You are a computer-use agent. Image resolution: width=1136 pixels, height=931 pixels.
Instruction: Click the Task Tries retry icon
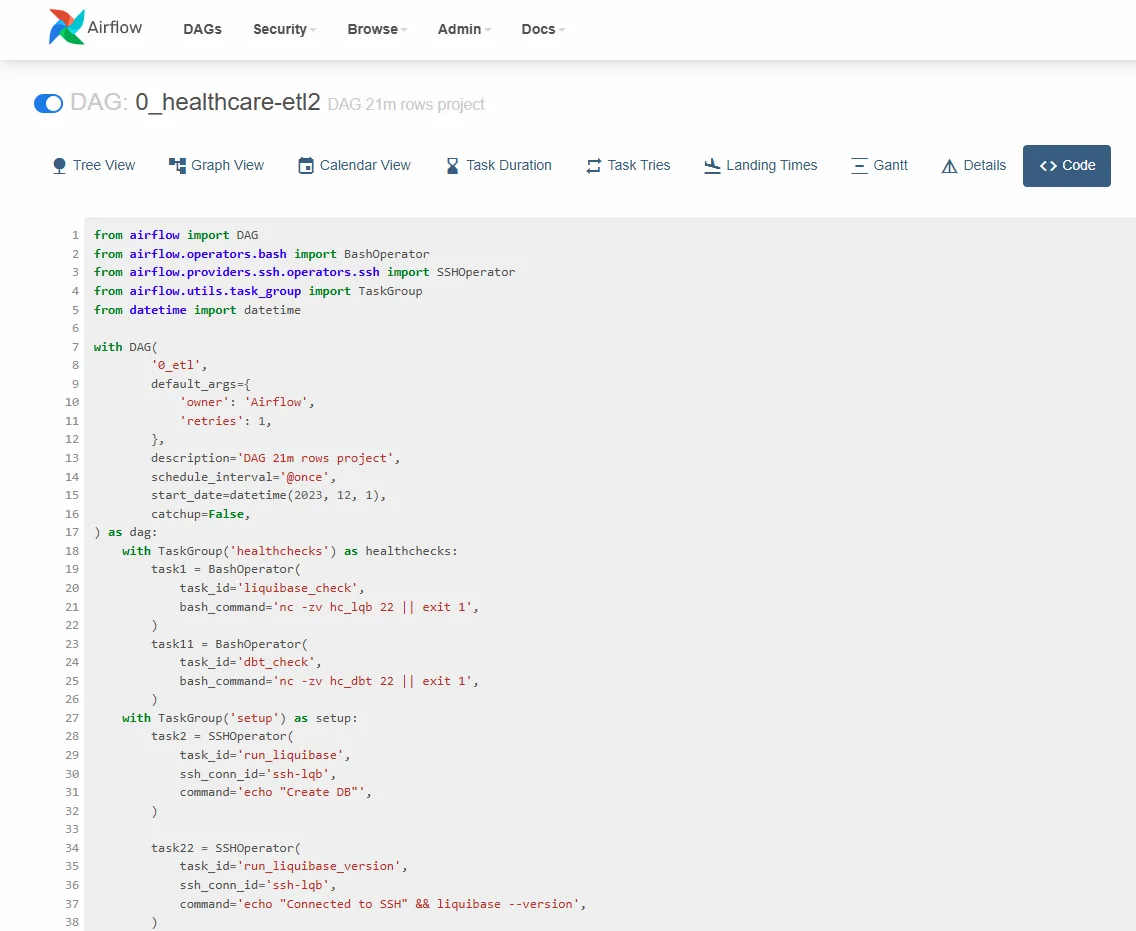(x=593, y=166)
